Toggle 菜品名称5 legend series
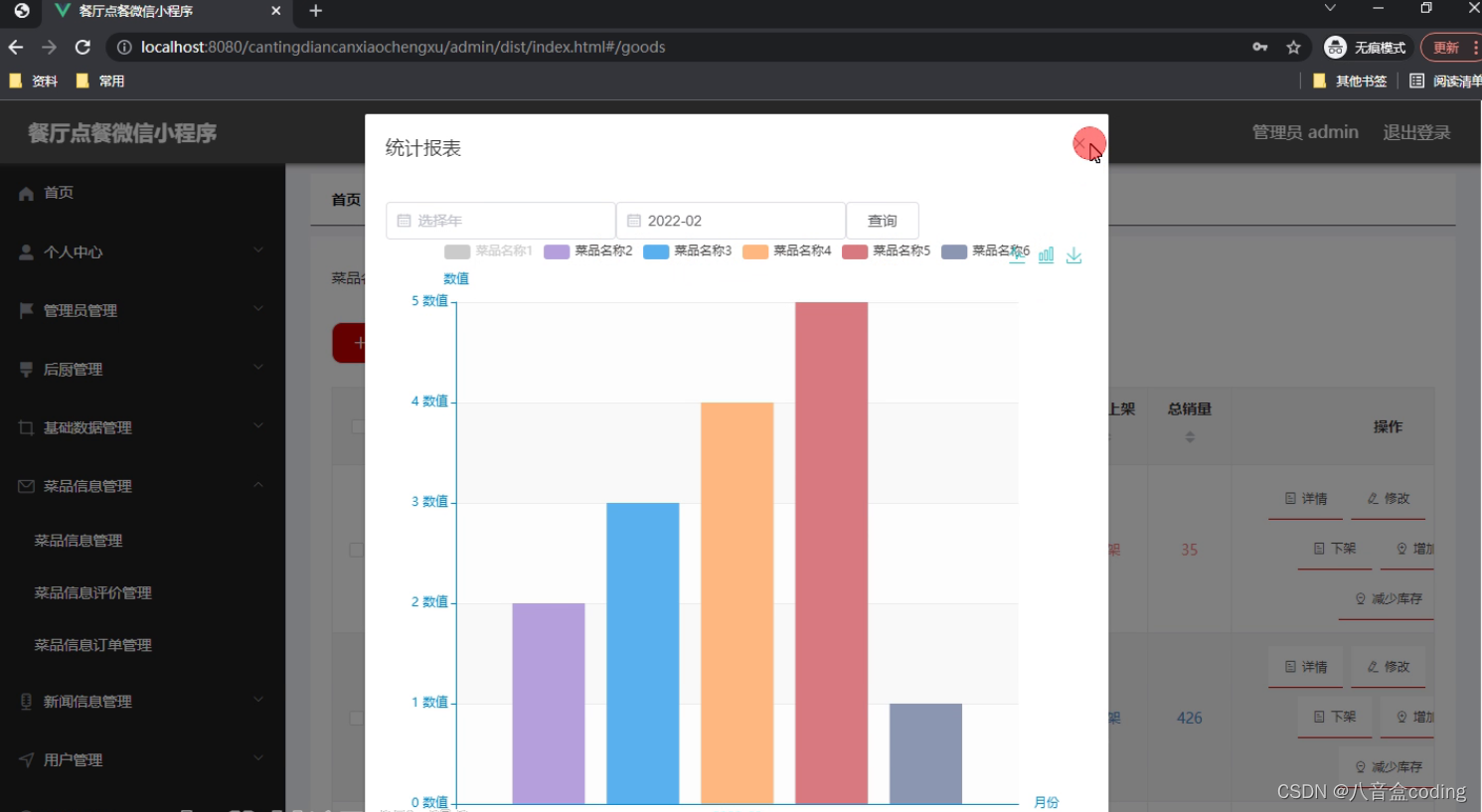 [x=886, y=251]
